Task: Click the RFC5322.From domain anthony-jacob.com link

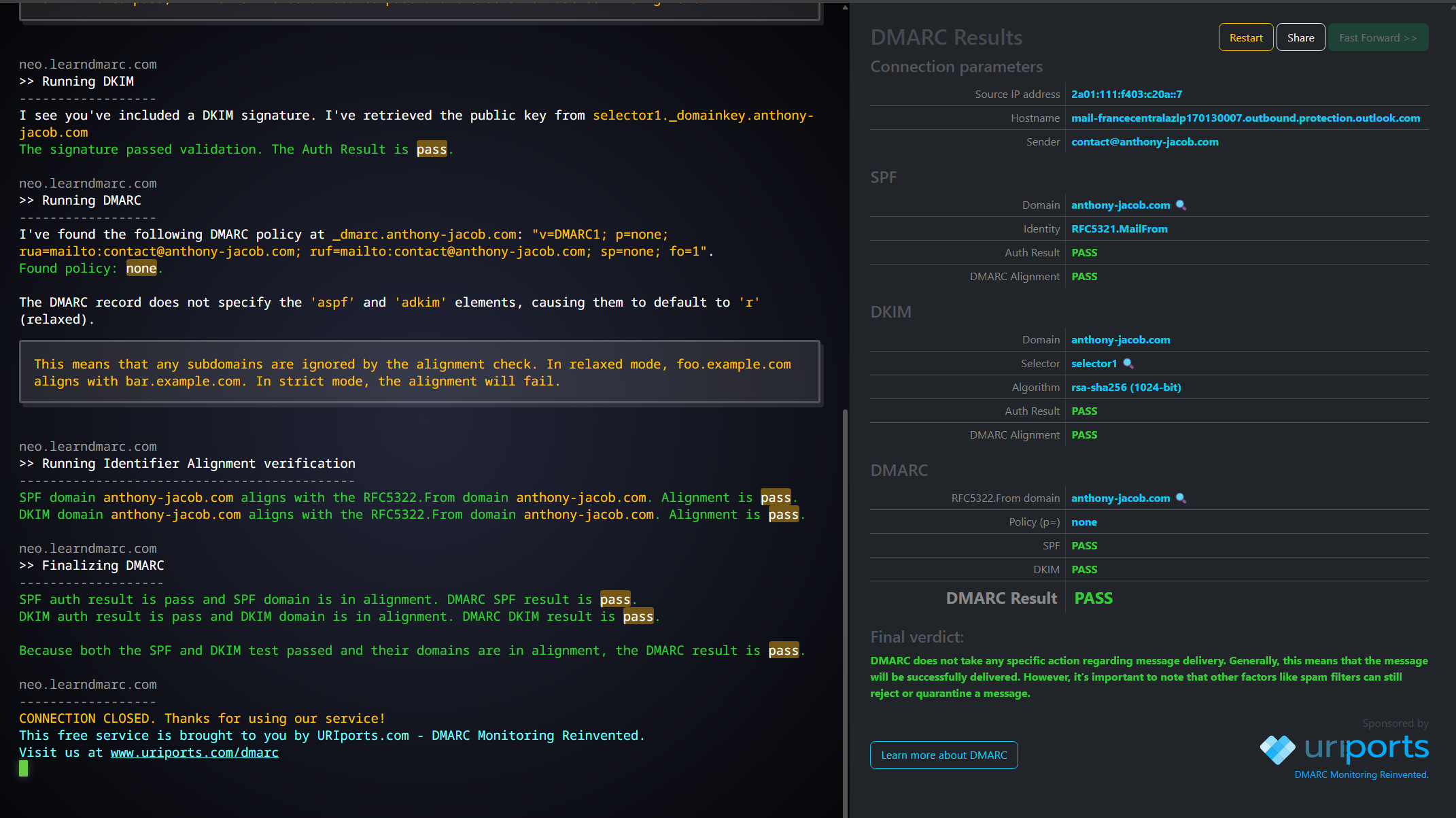Action: pyautogui.click(x=1120, y=498)
